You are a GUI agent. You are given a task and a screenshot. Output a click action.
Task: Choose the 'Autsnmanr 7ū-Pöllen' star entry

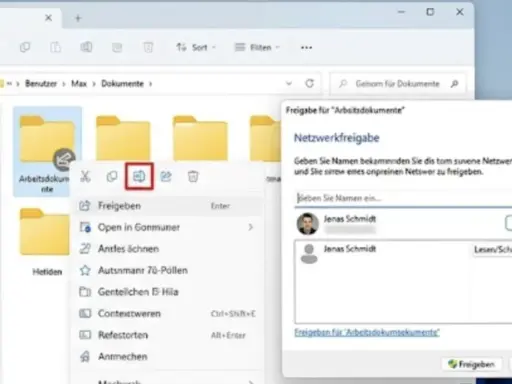point(167,270)
